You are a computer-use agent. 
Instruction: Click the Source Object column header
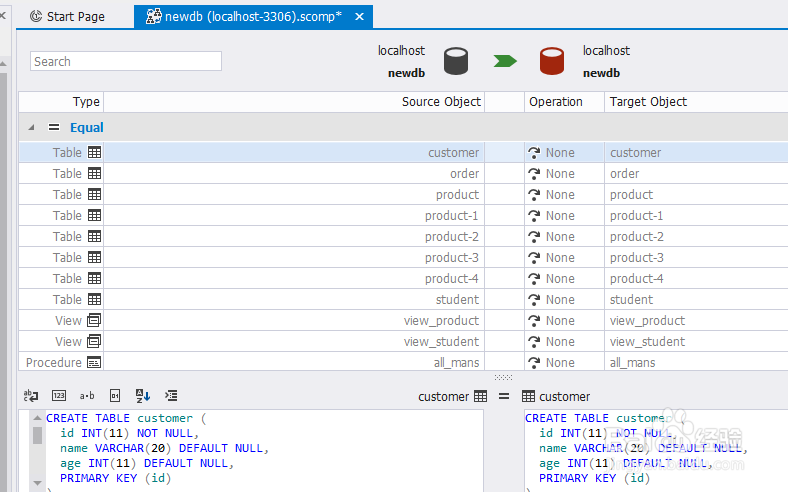click(x=441, y=102)
